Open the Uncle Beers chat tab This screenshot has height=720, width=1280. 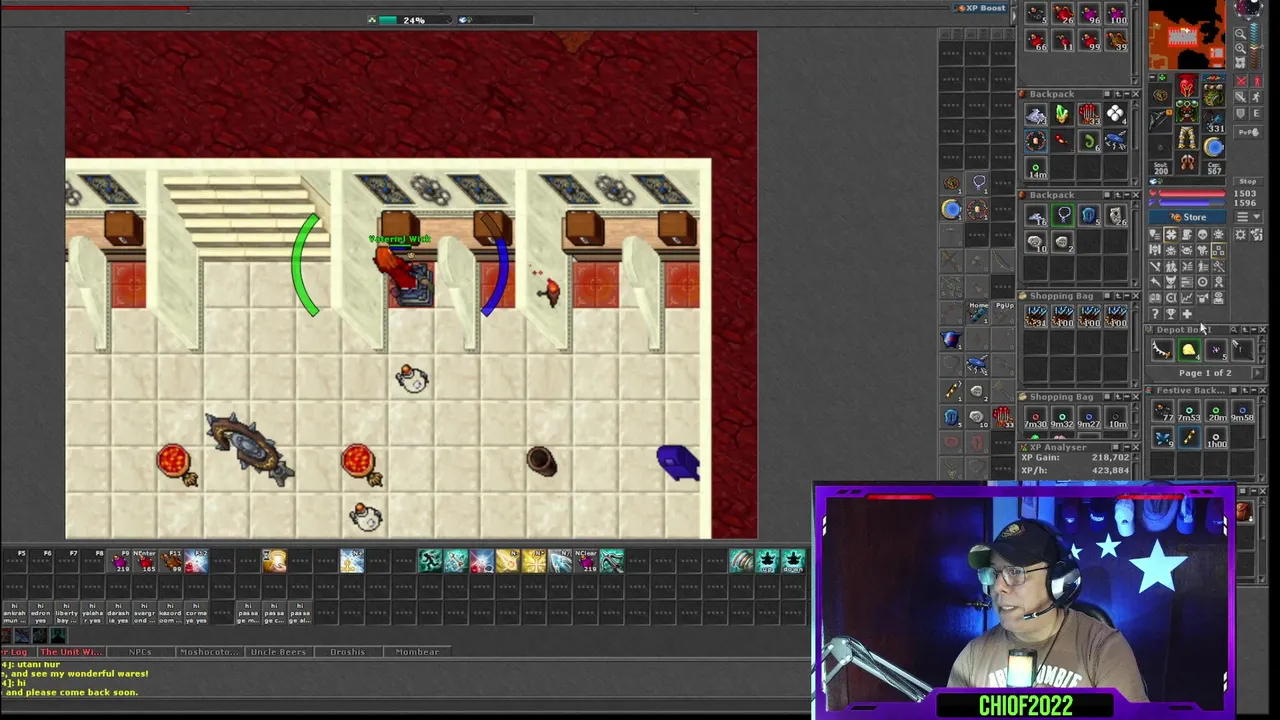[x=278, y=652]
